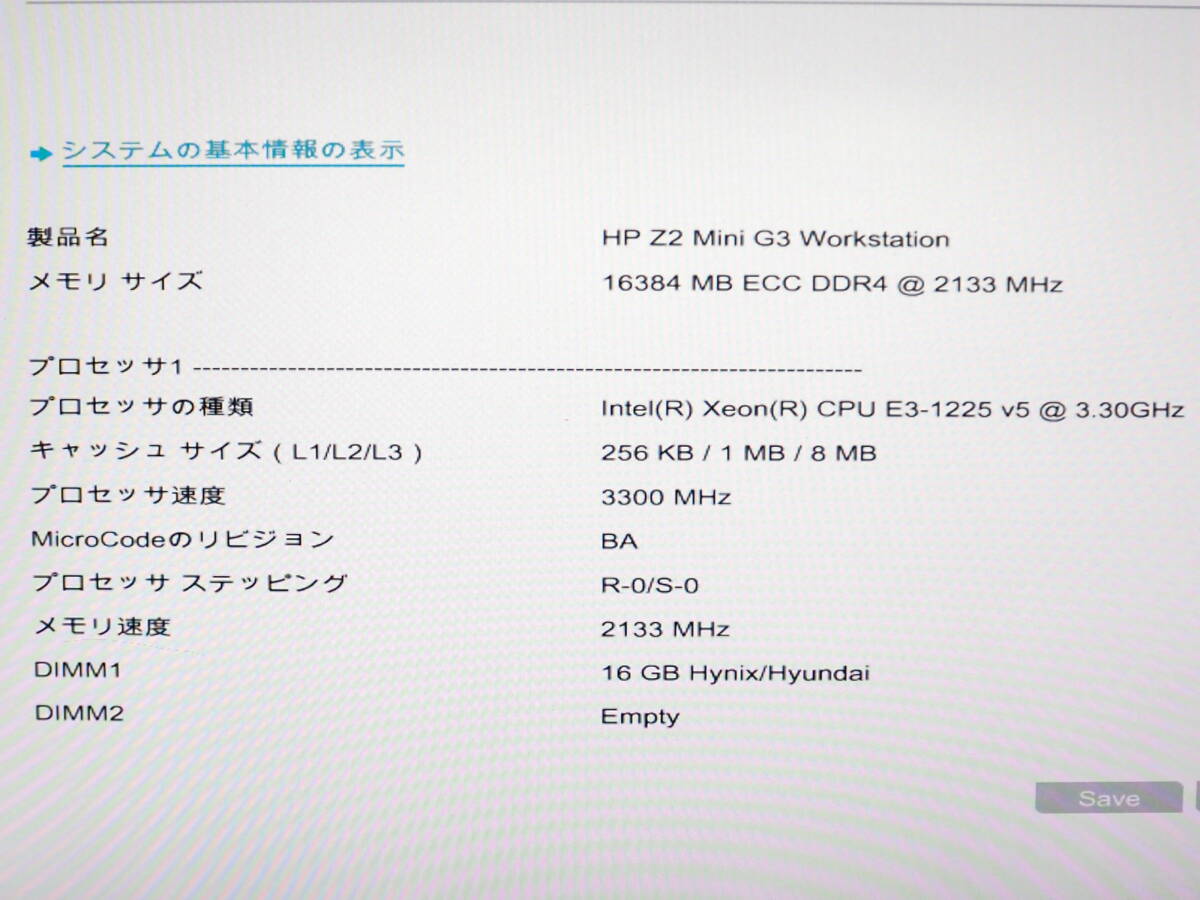1200x900 pixels.
Task: Select 256 KB / 1 MB / 8 MB value
Action: point(739,453)
